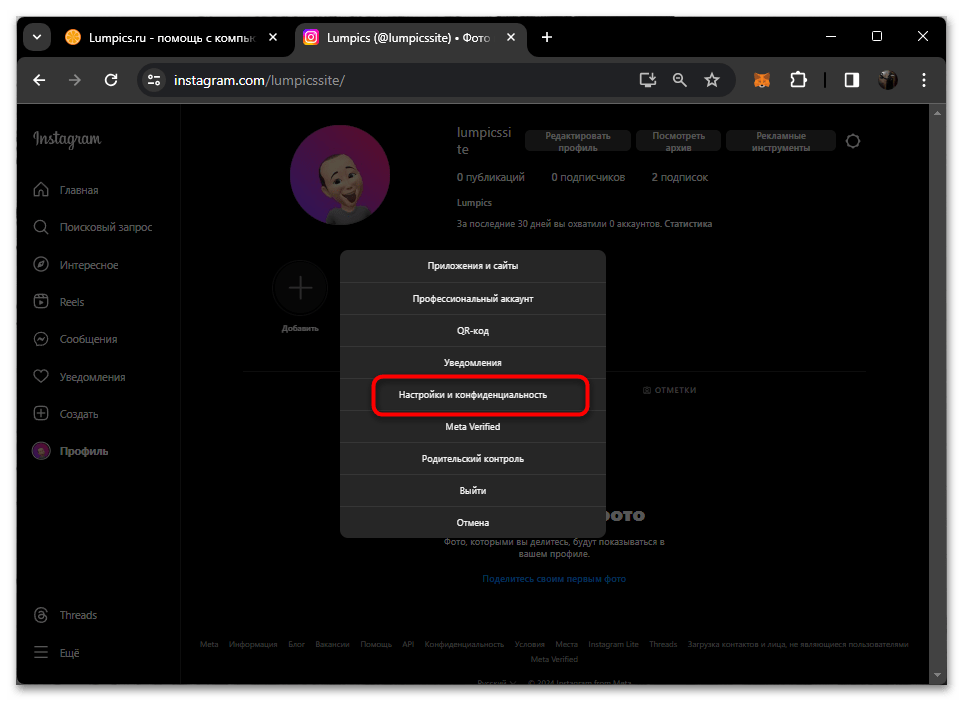Choose Профессиональный аккаунт menu entry
The image size is (963, 701).
coord(472,299)
